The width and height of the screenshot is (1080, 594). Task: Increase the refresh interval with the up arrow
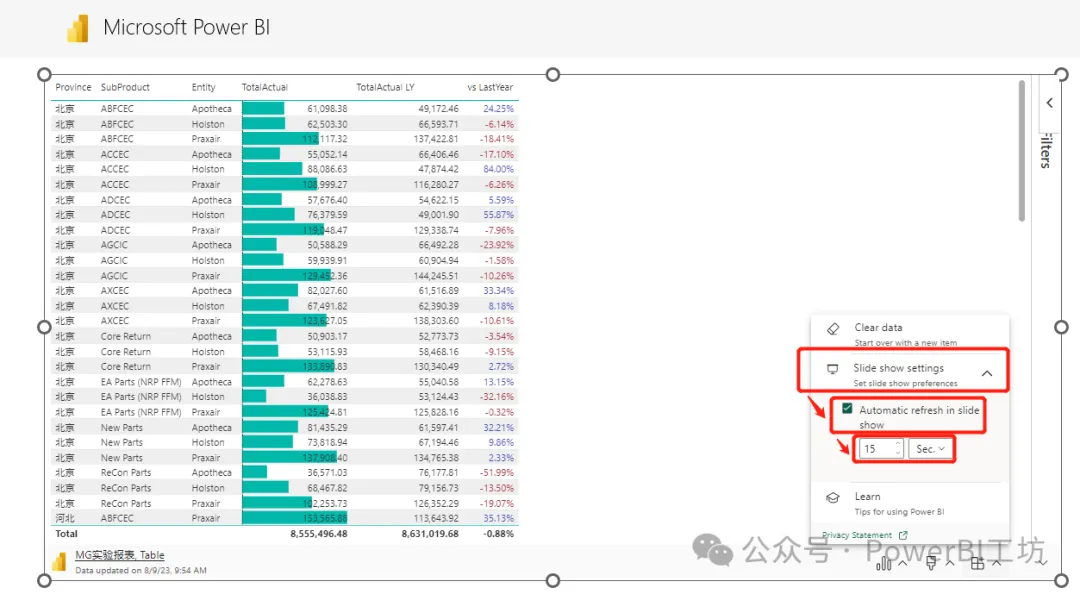click(897, 444)
